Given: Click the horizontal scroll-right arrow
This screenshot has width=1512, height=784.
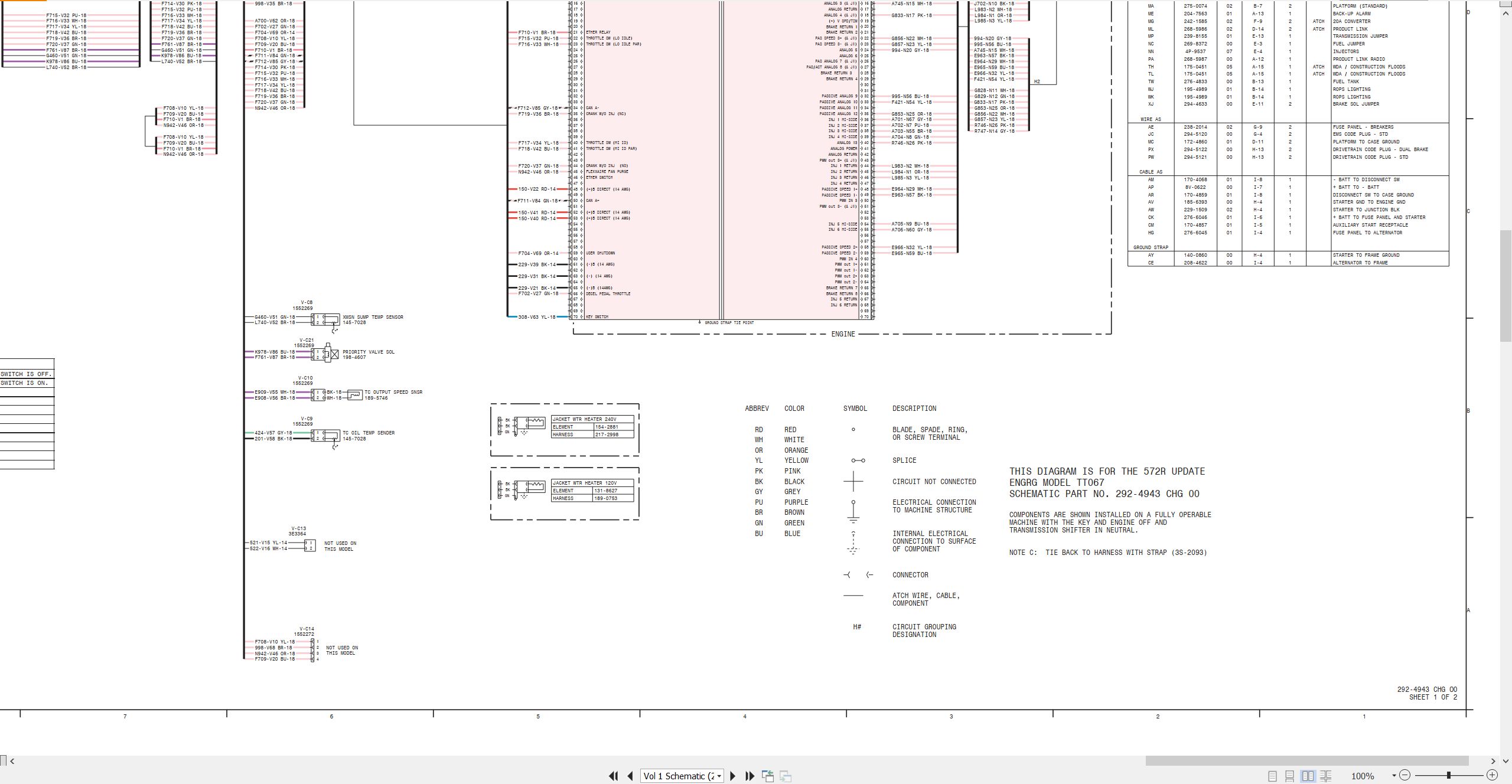Looking at the screenshot, I should pos(1493,761).
